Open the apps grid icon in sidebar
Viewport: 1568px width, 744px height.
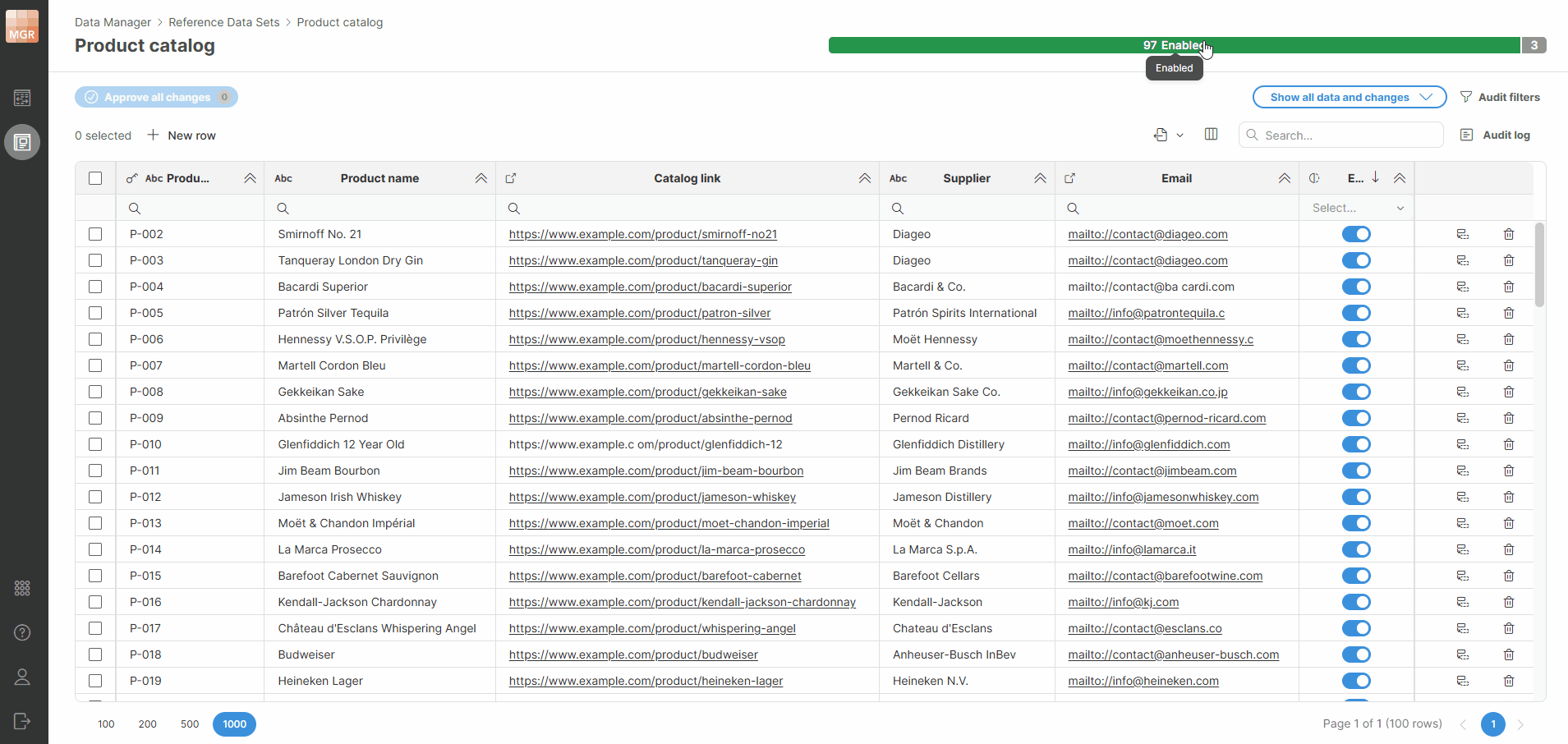pyautogui.click(x=22, y=588)
